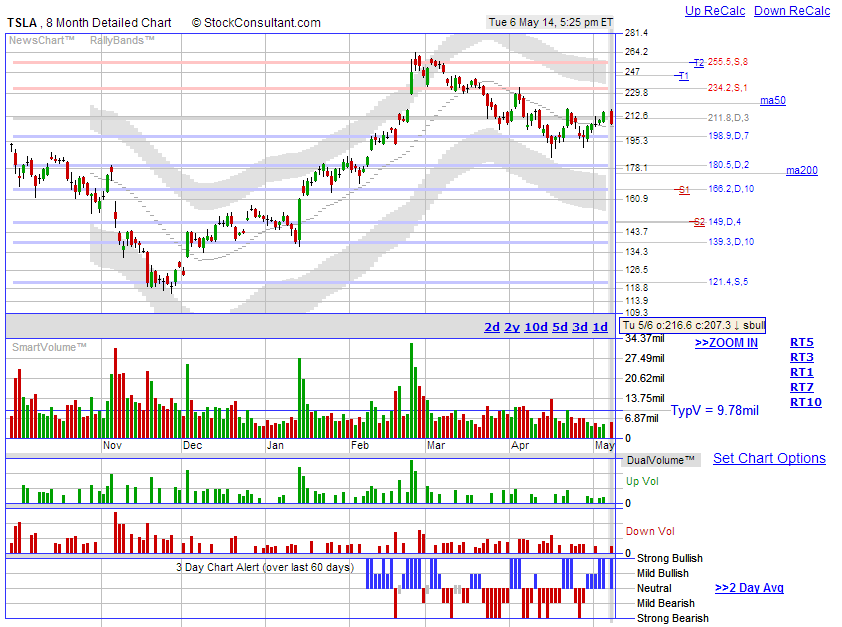Switch to the 10d chart view
The width and height of the screenshot is (842, 627).
[x=536, y=327]
